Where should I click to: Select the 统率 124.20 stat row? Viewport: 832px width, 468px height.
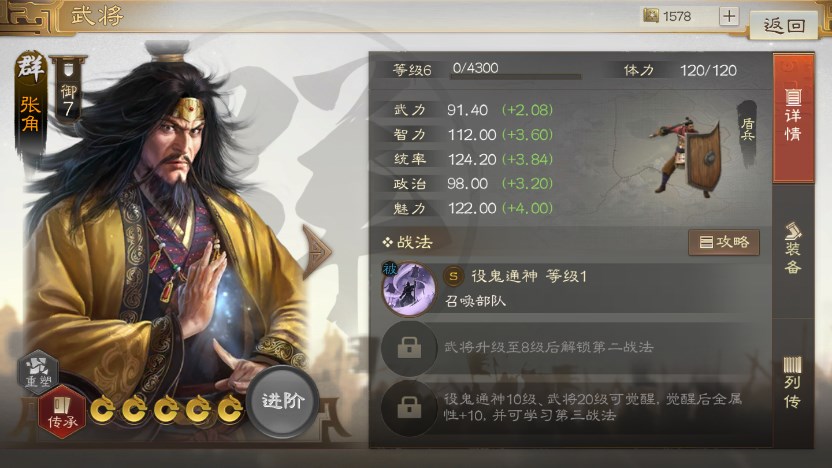tap(472, 159)
